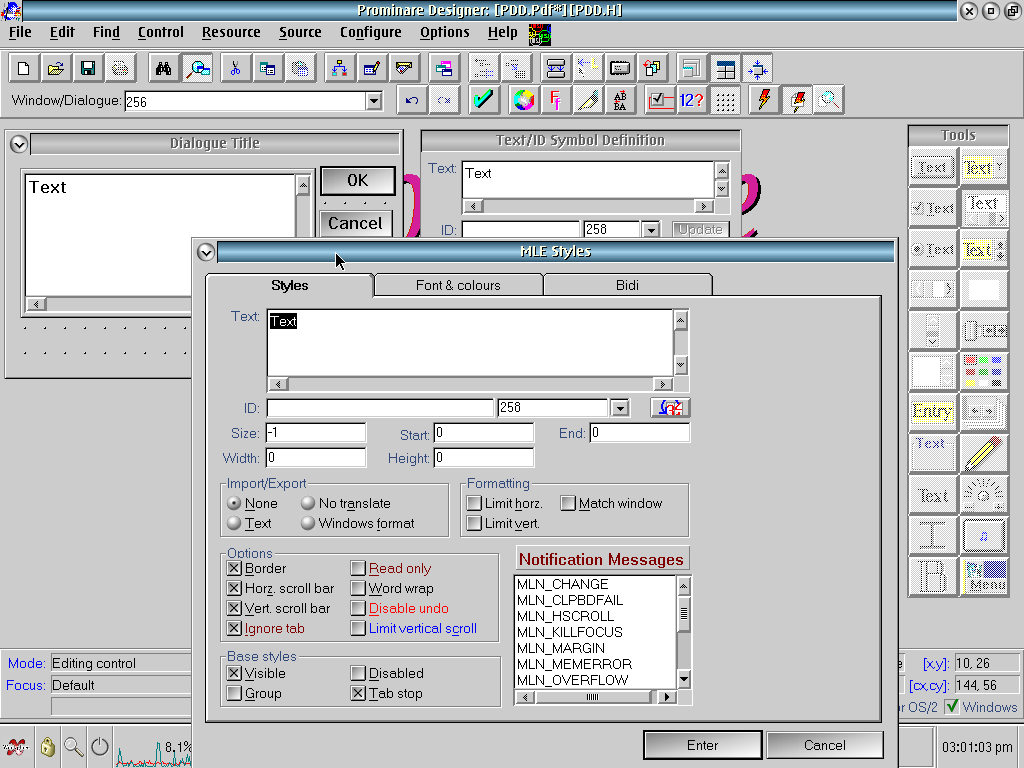Click the lightning bolt test icon
Screen dimensions: 1024x768
(x=763, y=100)
